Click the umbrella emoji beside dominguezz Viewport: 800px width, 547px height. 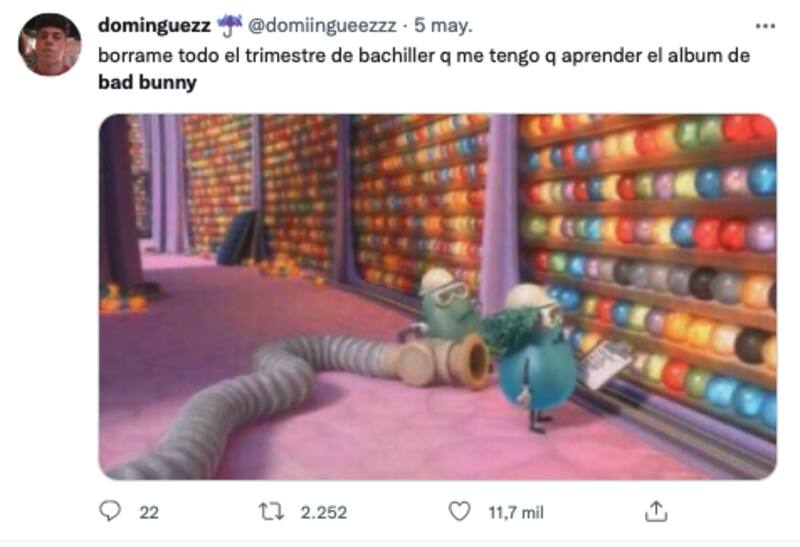tap(230, 25)
